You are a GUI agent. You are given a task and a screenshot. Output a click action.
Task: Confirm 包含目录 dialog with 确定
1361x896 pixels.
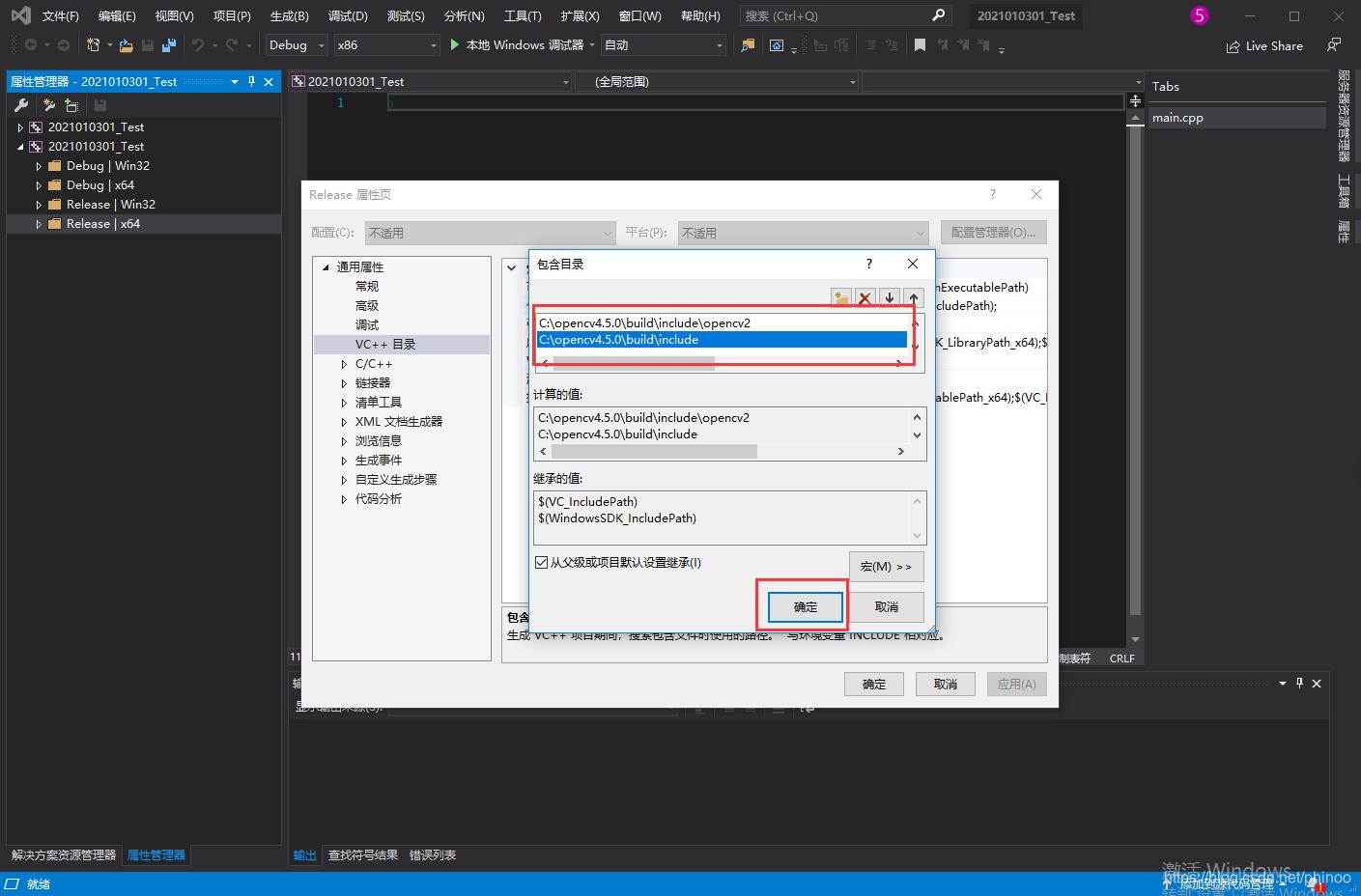pyautogui.click(x=806, y=607)
